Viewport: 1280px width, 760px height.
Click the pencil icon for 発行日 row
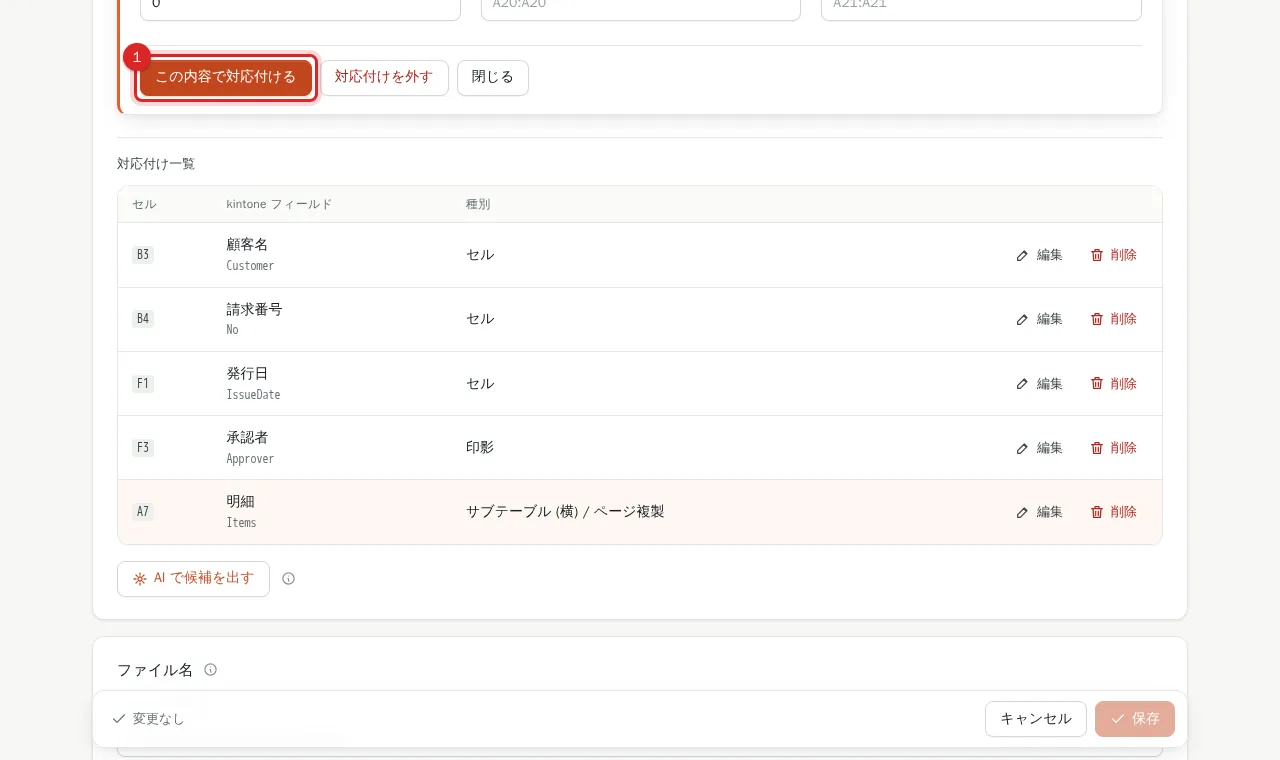point(1022,383)
